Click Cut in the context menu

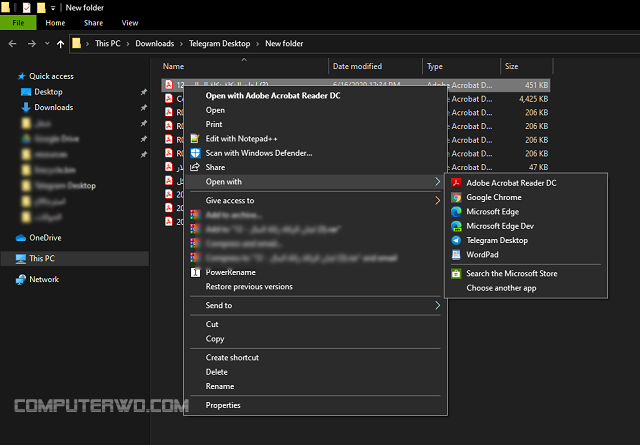tap(212, 324)
